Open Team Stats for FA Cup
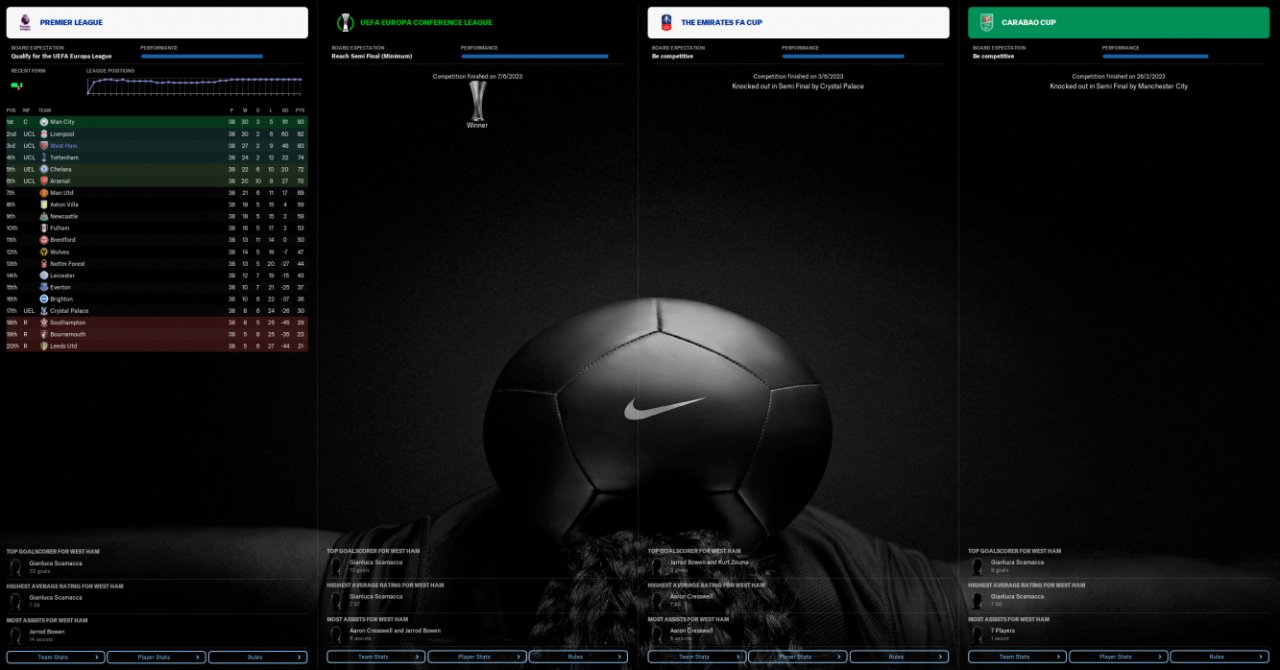 (697, 657)
